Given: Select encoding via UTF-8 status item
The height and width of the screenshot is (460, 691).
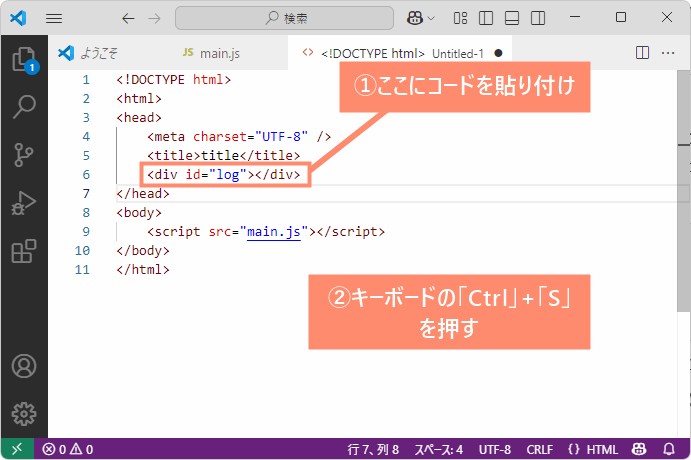Looking at the screenshot, I should pos(495,449).
